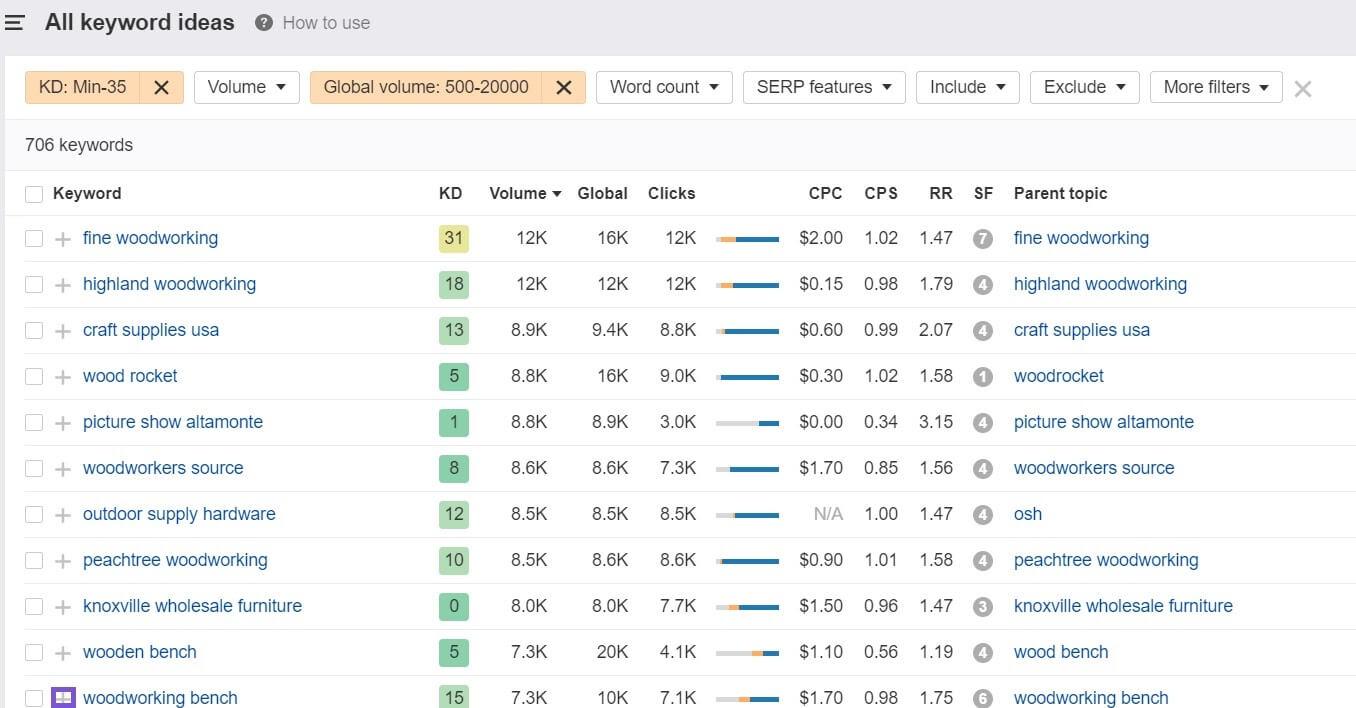
Task: Click the clicks distribution bar for wooden bench
Action: coord(747,653)
